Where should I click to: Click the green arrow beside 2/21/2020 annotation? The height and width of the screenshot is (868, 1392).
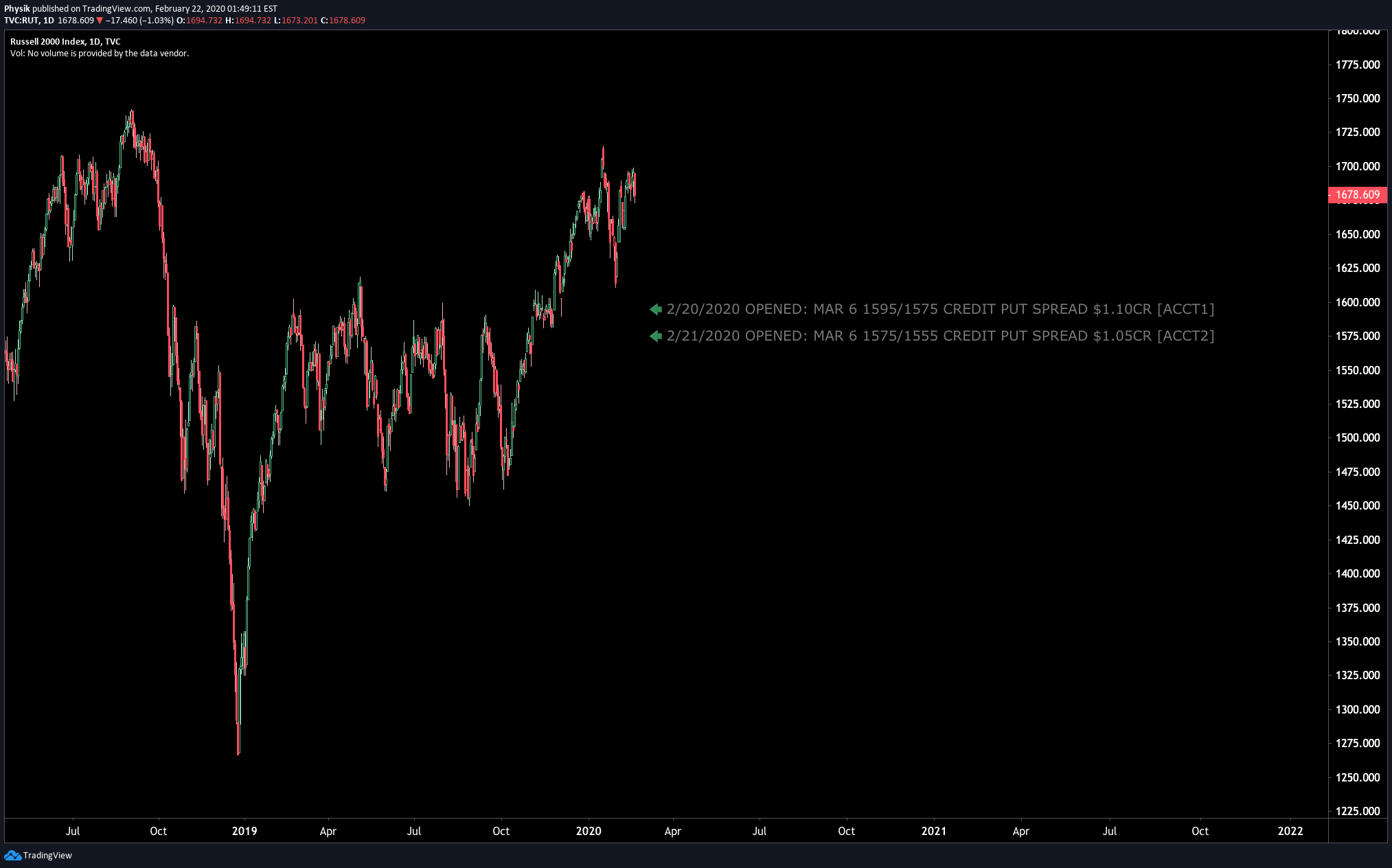pos(656,336)
